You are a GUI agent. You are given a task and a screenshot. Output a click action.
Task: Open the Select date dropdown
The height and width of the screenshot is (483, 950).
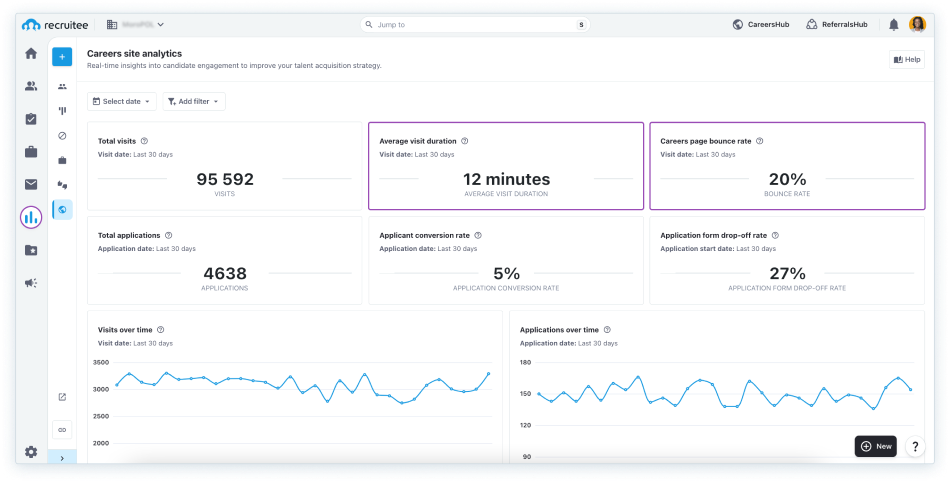click(123, 101)
